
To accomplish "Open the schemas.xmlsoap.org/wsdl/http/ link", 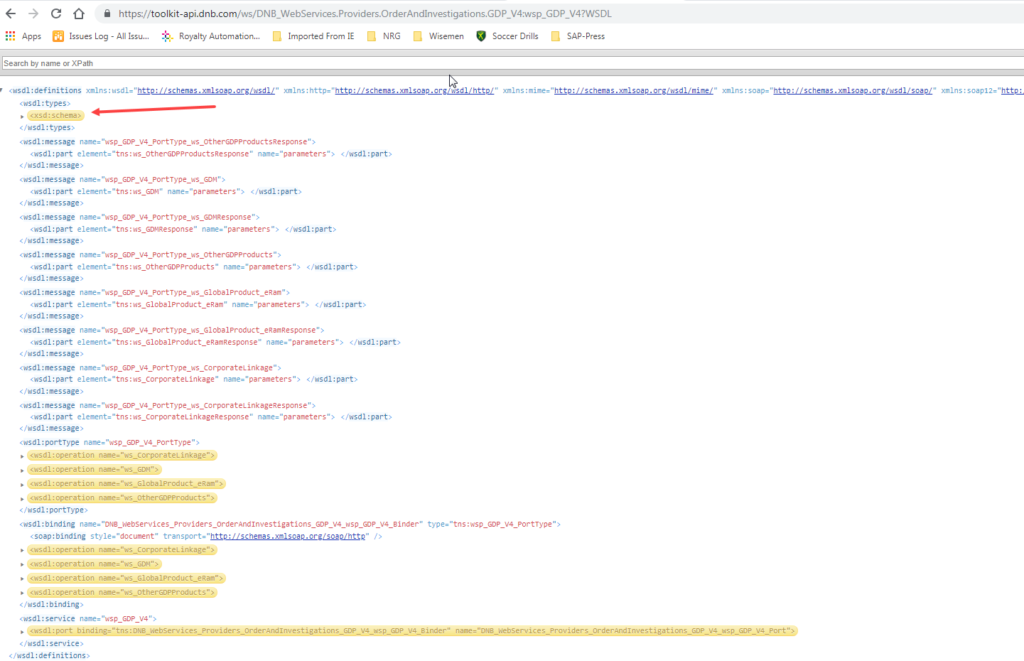I will click(x=414, y=91).
